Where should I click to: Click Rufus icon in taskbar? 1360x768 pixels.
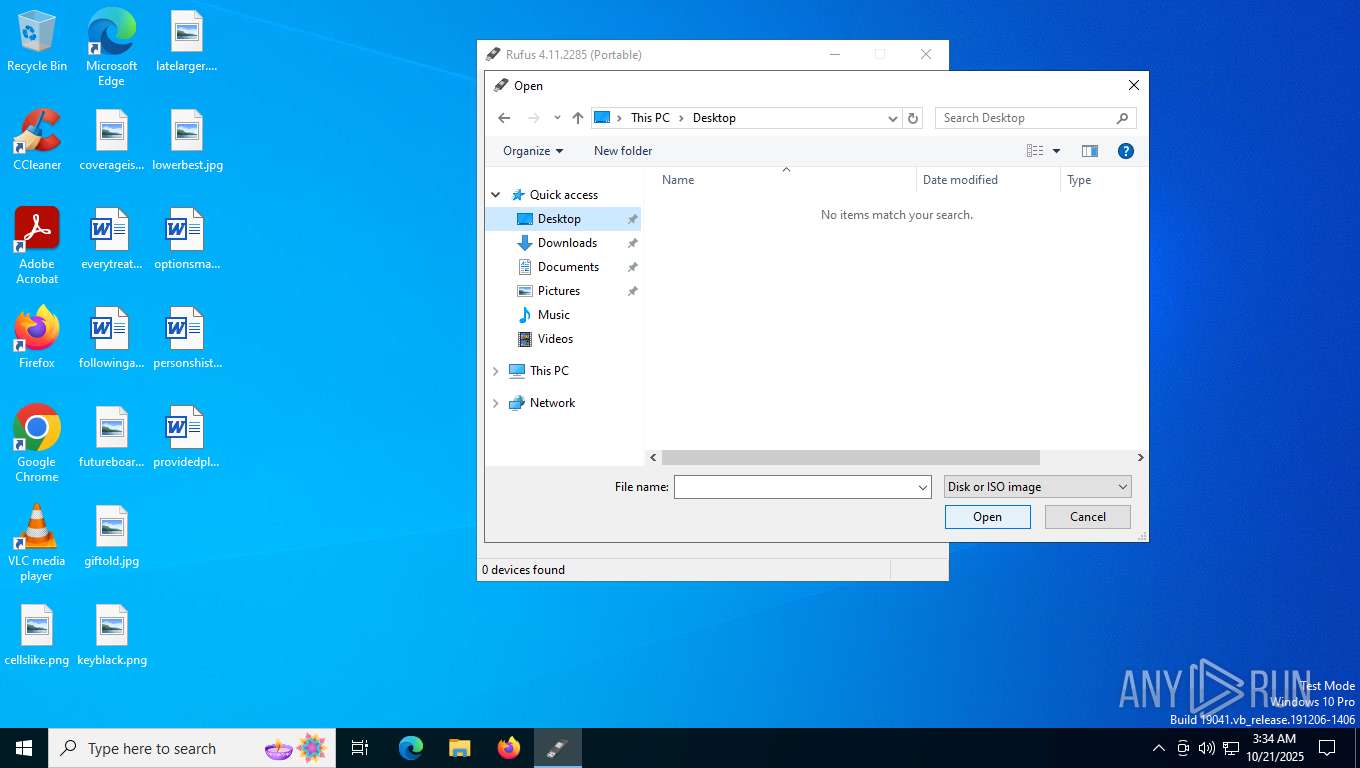click(557, 748)
